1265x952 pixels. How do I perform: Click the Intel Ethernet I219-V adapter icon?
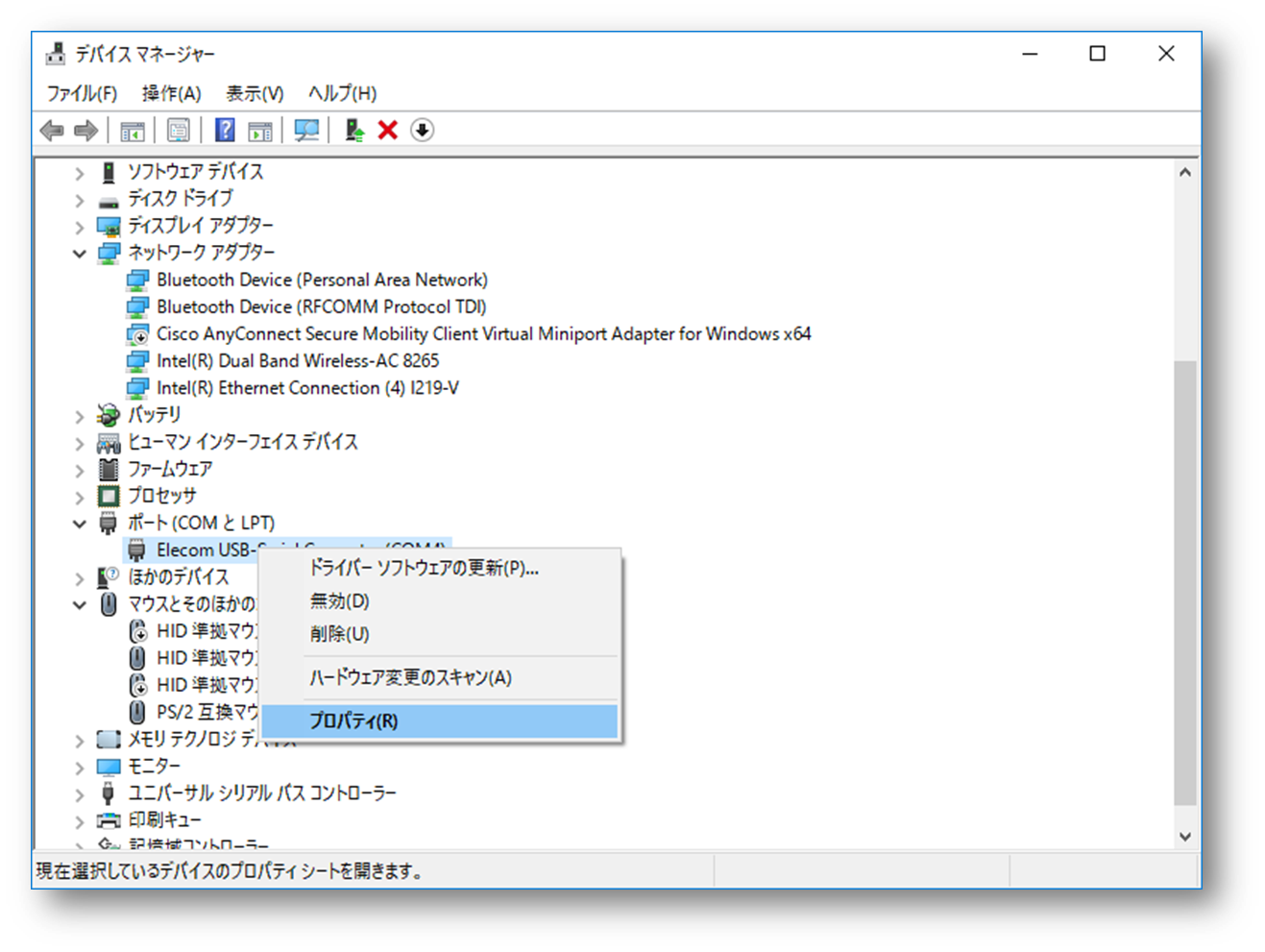pos(138,388)
